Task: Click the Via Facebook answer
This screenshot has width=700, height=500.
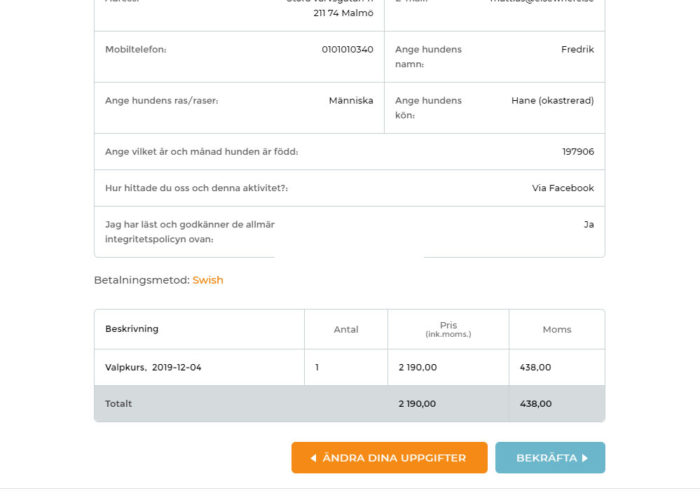Action: click(562, 188)
